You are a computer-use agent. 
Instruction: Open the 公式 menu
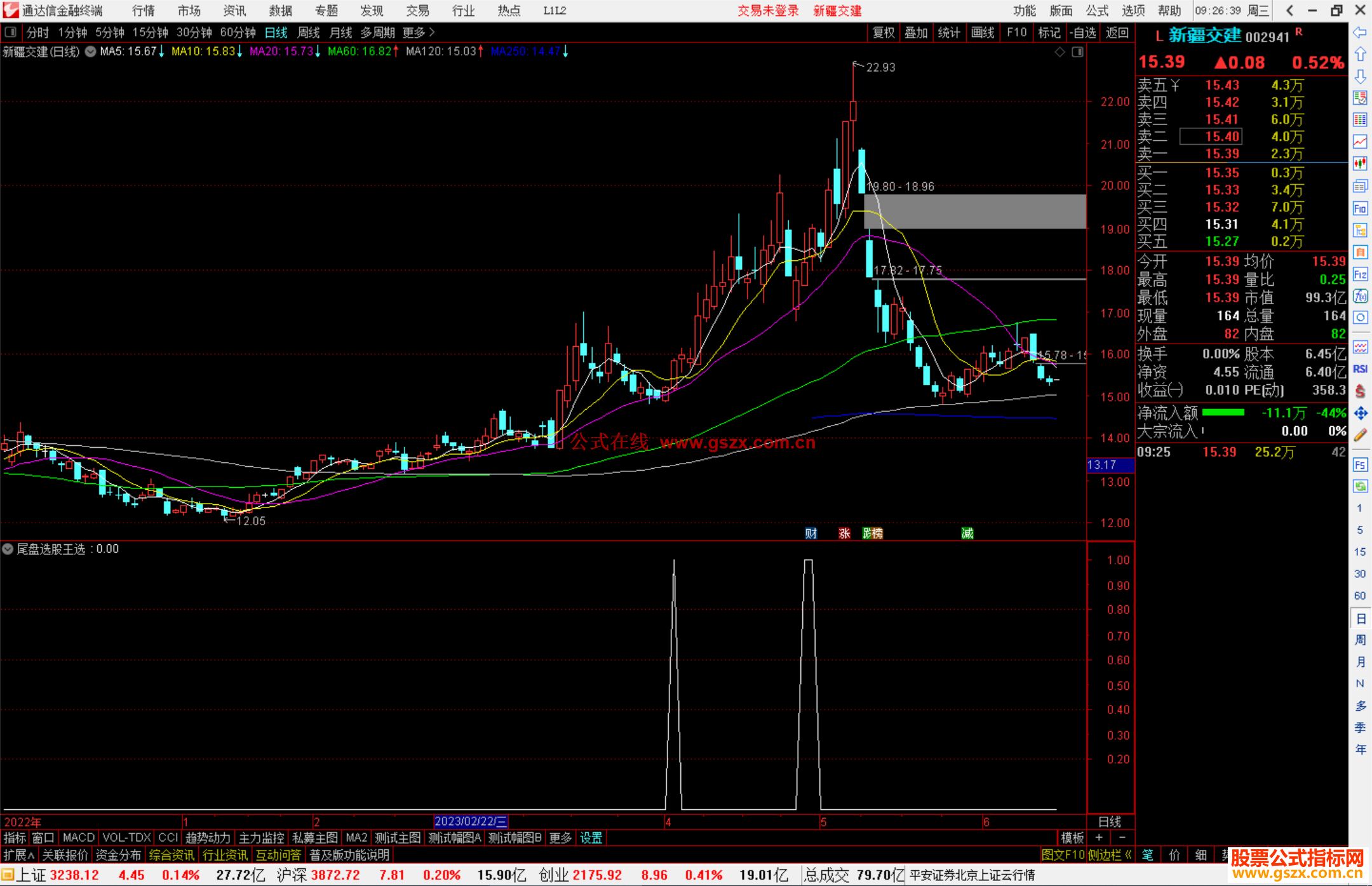click(1097, 11)
